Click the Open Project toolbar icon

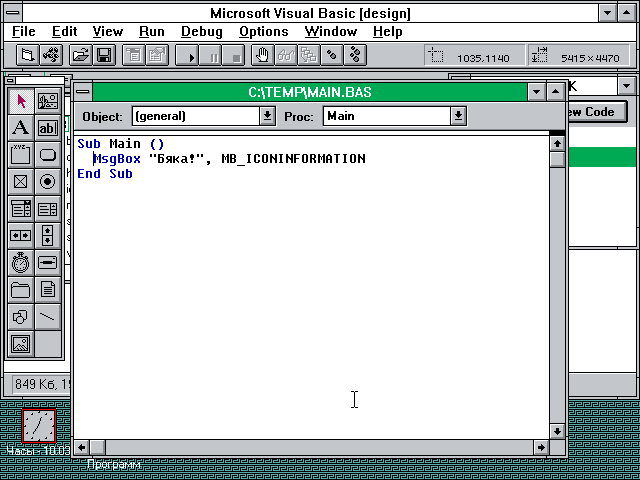click(x=80, y=55)
